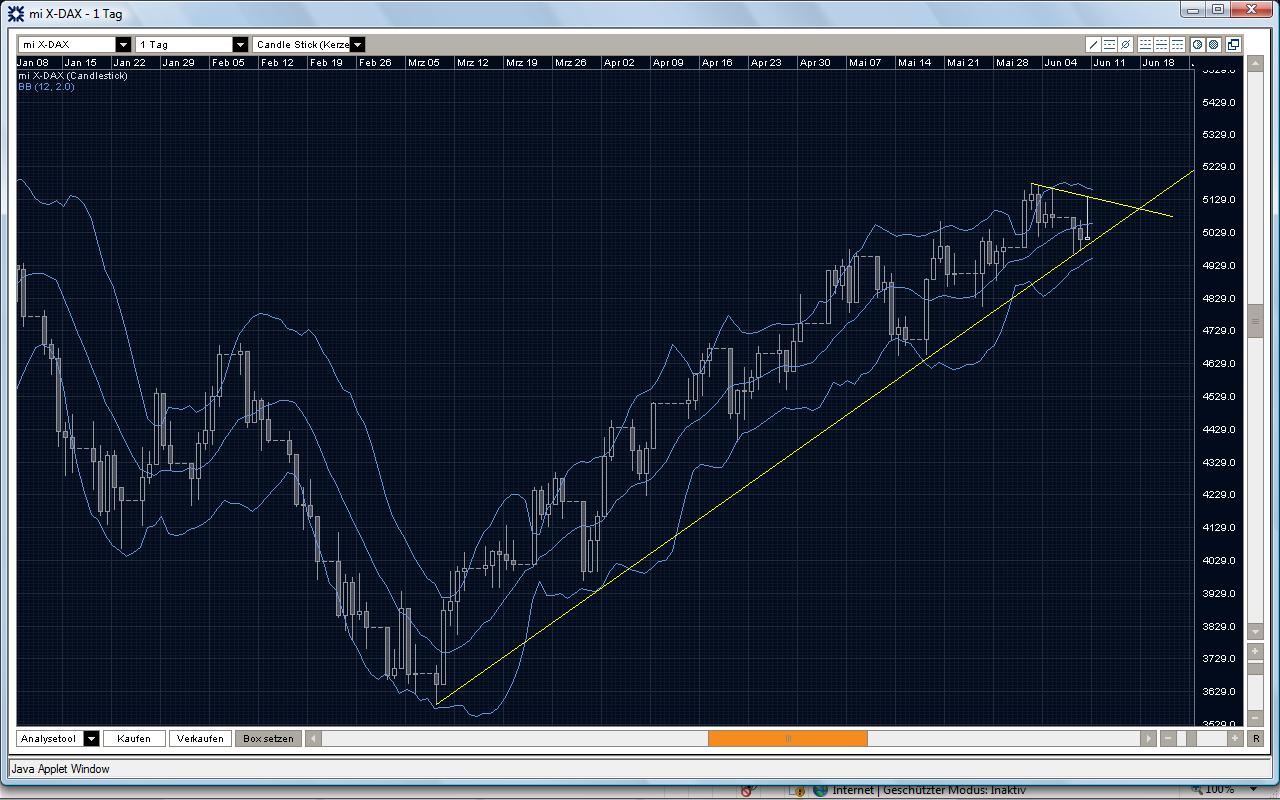
Task: Open the Analysetool dropdown
Action: click(x=91, y=738)
